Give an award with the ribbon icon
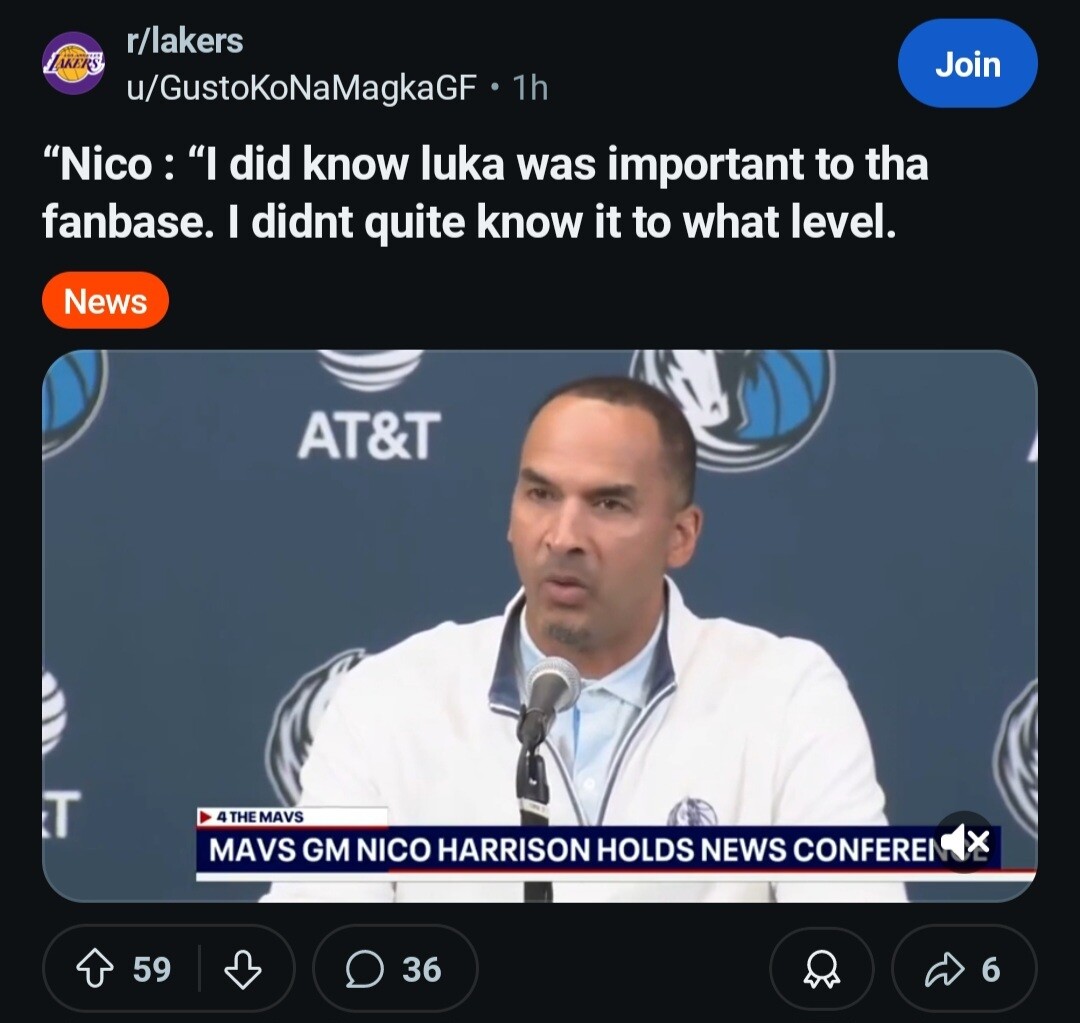 (820, 968)
